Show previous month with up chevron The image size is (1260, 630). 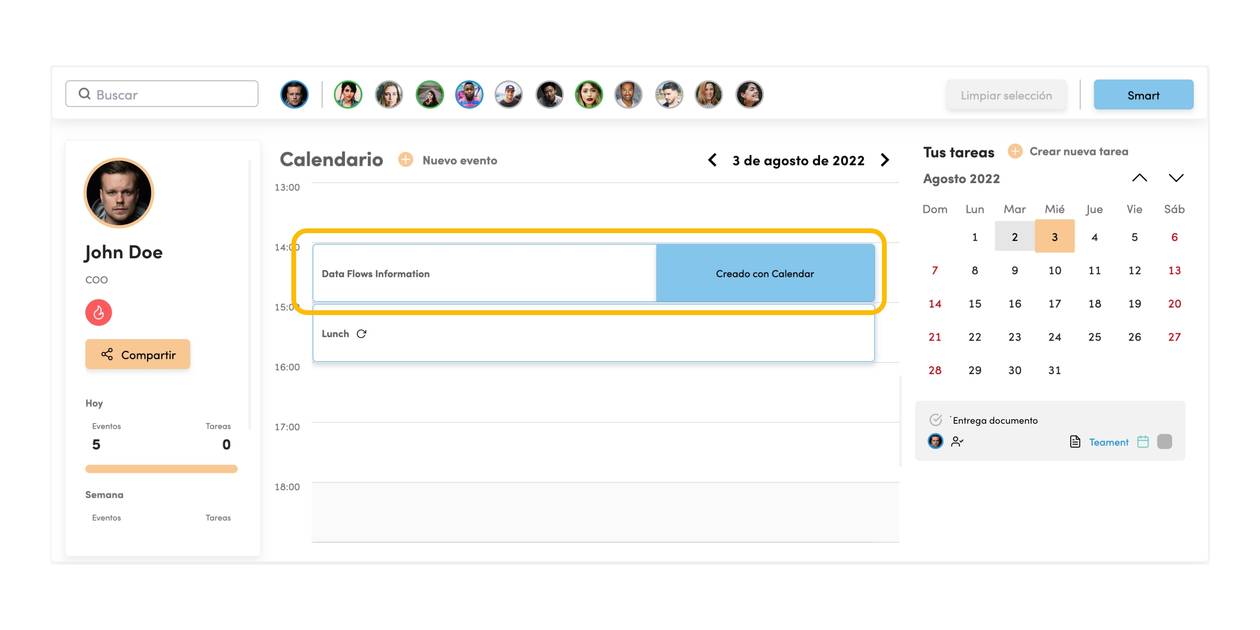(1139, 178)
